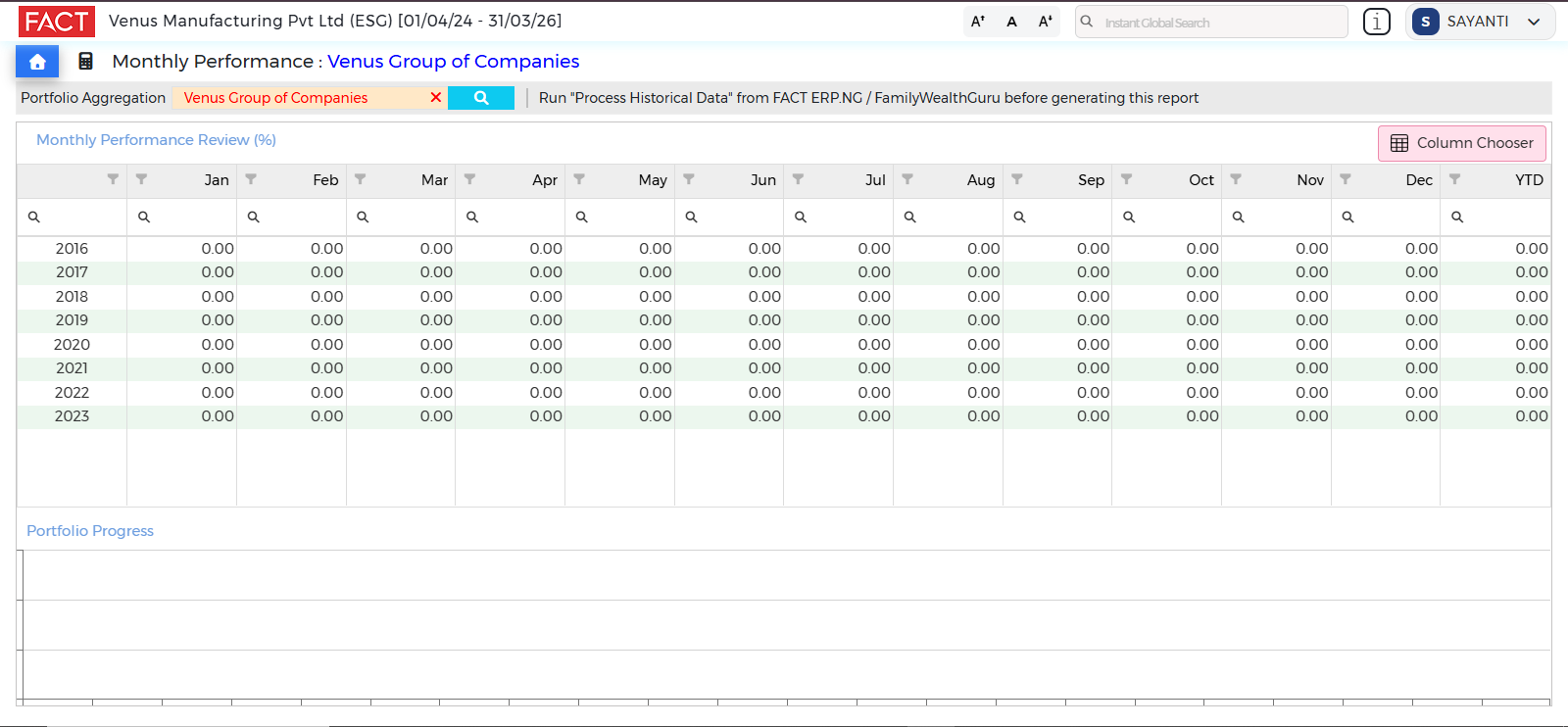Viewport: 1568px width, 727px height.
Task: Clear Venus Group of Companies selection
Action: [435, 97]
